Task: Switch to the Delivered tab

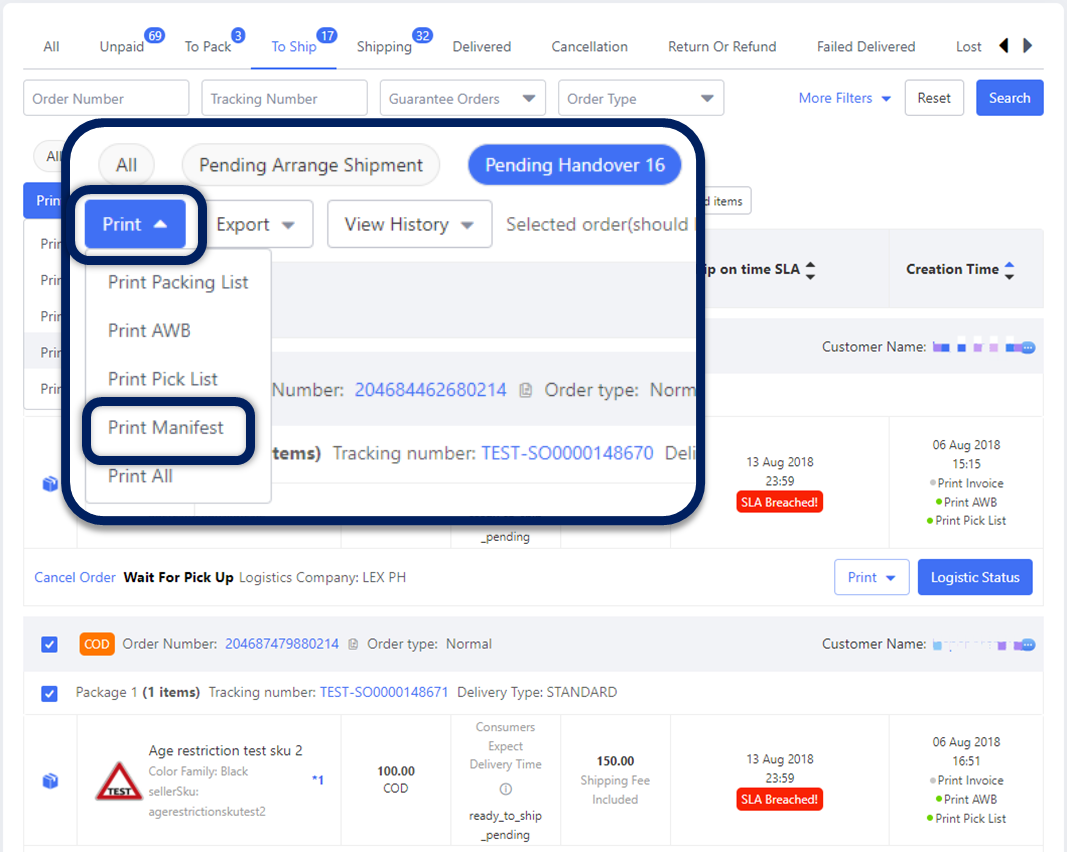Action: [481, 46]
